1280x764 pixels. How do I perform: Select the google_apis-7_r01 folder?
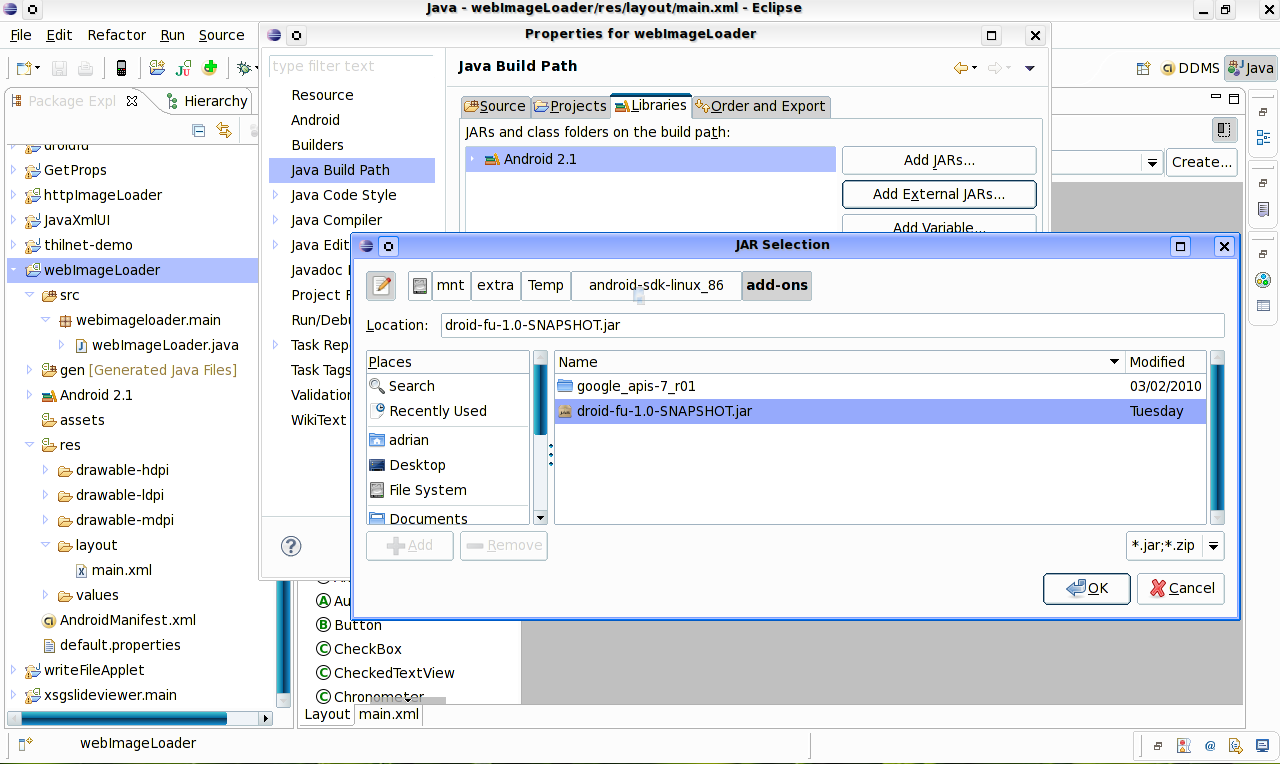coord(880,386)
